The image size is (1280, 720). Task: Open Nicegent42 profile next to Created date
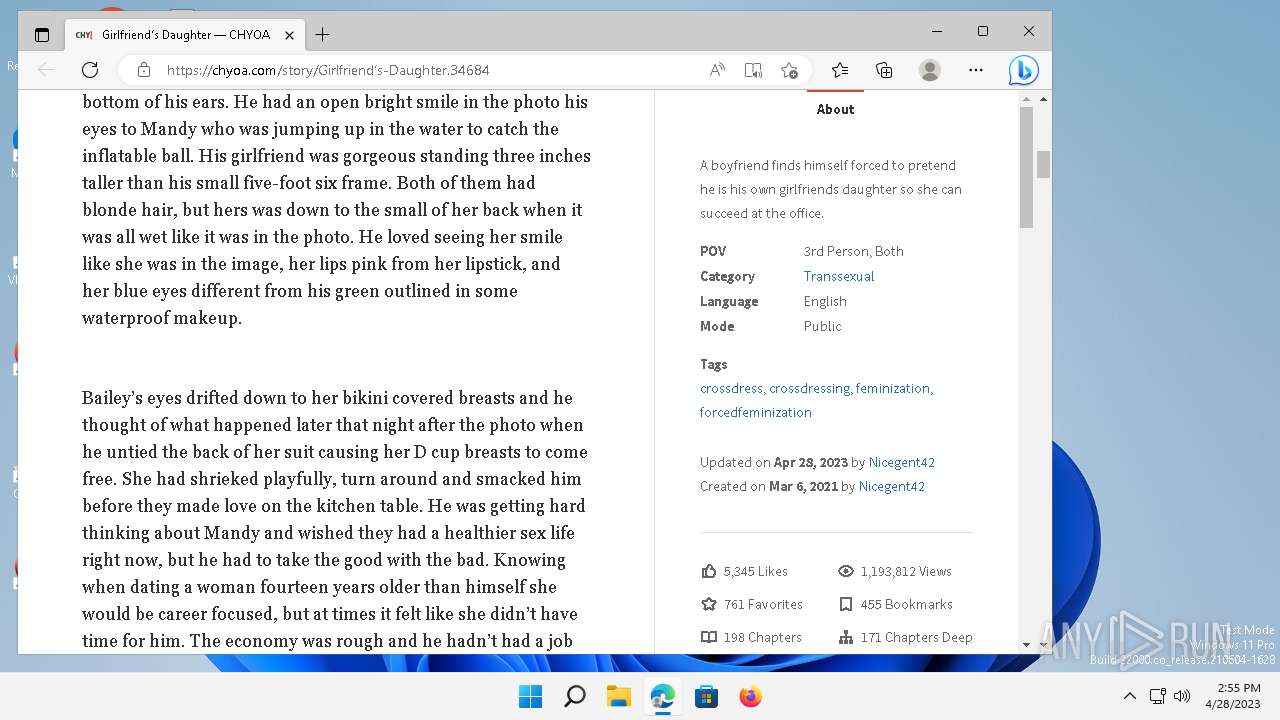point(892,486)
